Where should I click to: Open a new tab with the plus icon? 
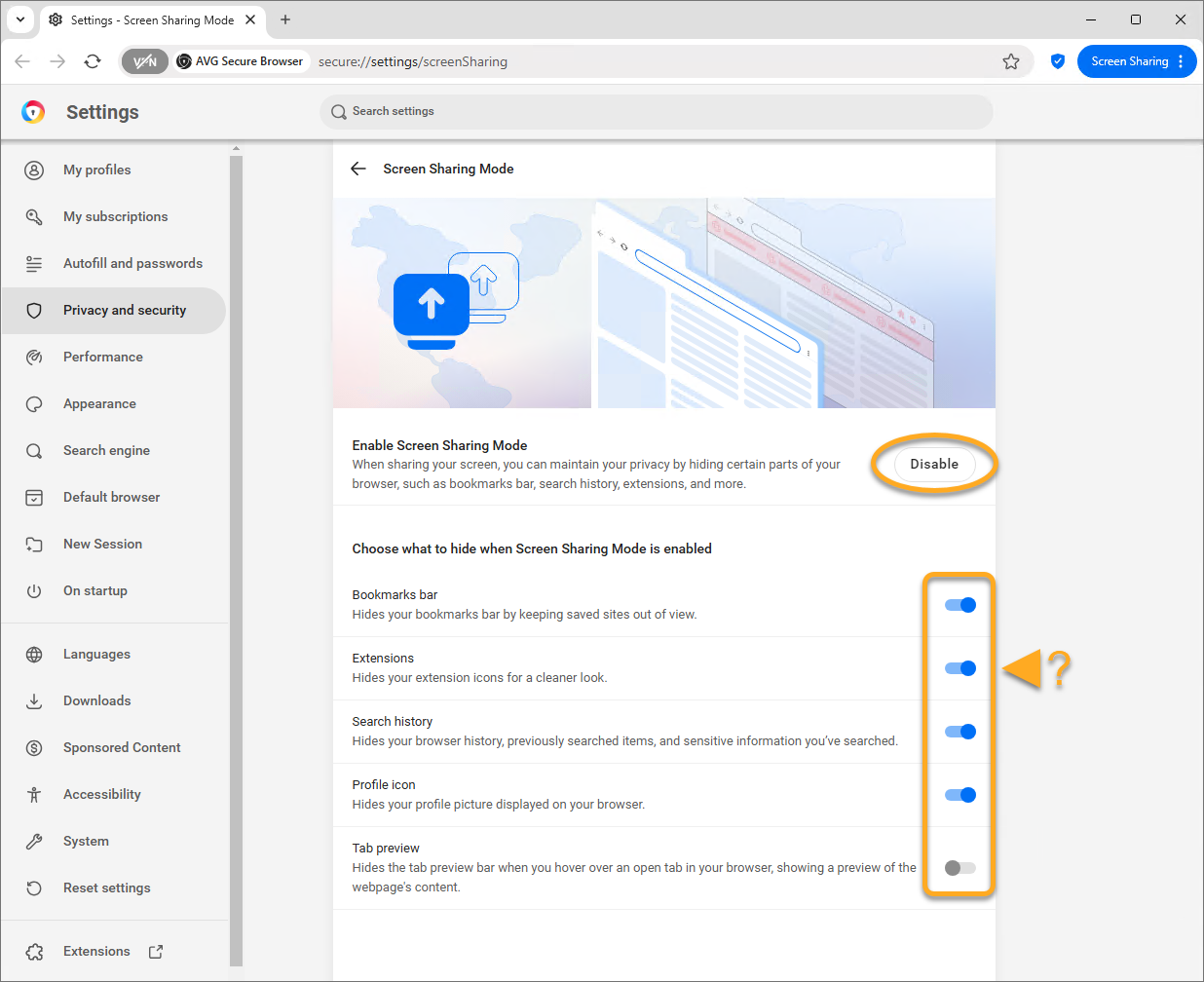[285, 19]
